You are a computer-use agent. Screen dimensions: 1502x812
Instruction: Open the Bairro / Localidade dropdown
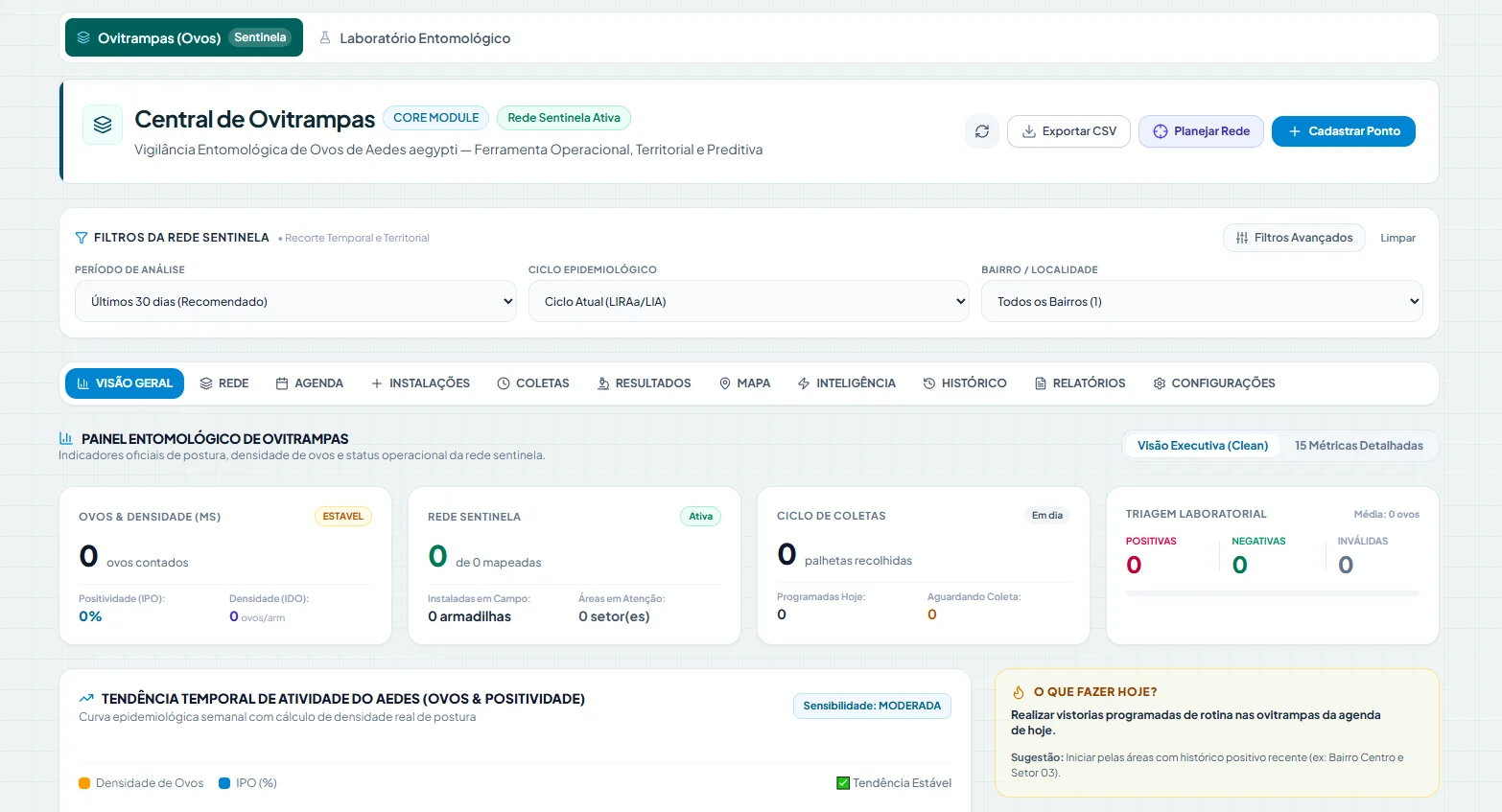click(x=1202, y=301)
